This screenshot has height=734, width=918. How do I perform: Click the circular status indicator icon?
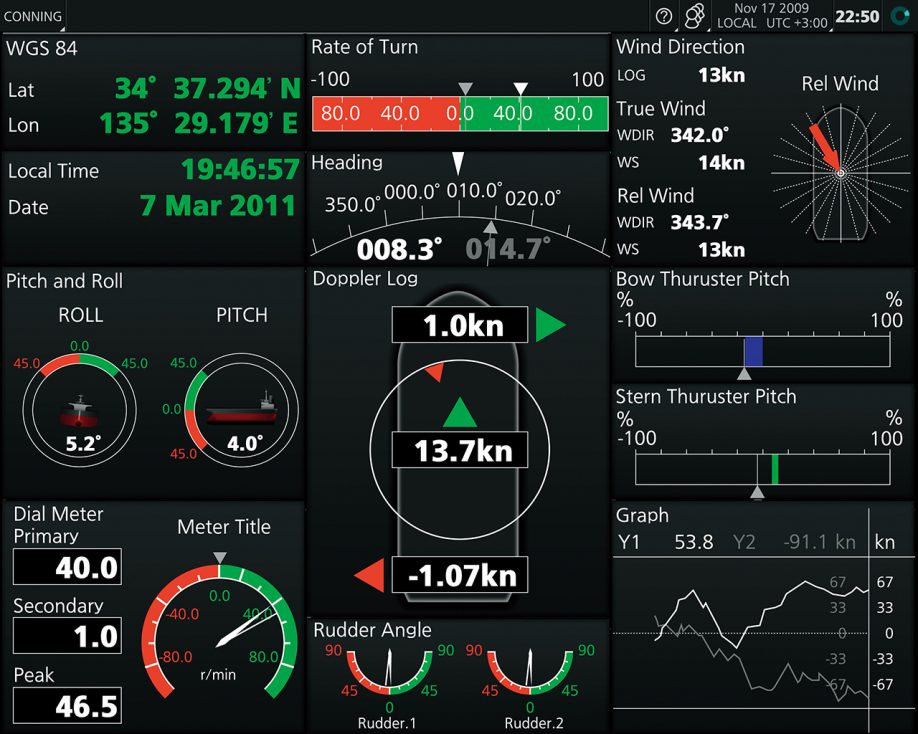pyautogui.click(x=901, y=16)
